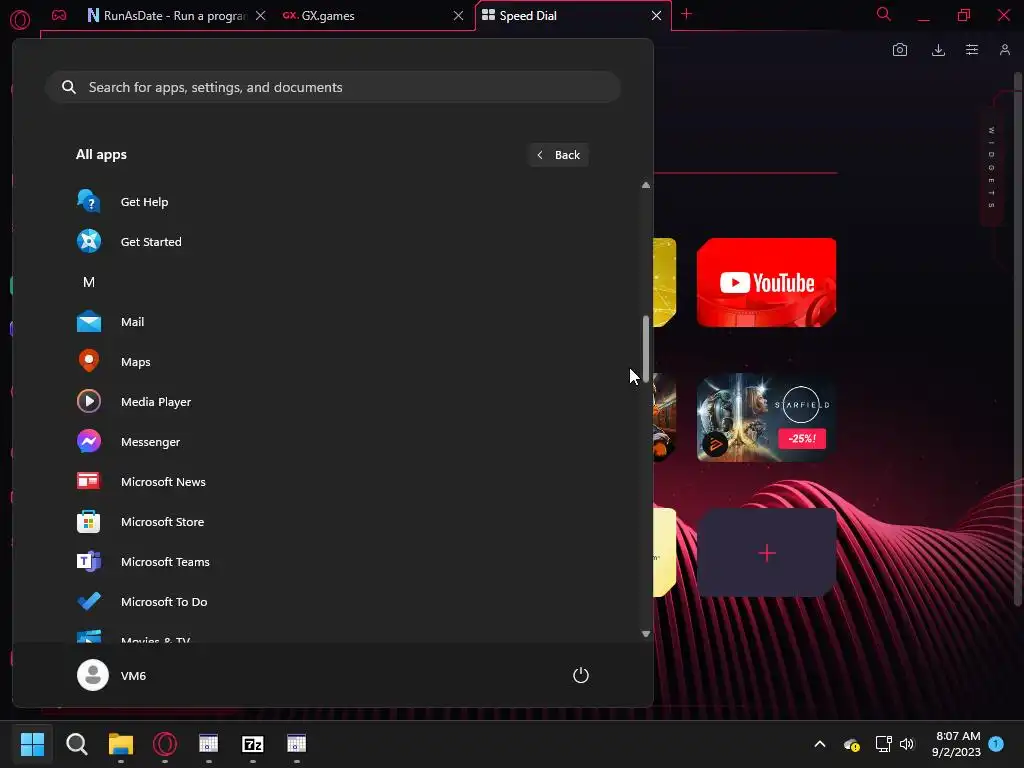Open the Microsoft To Do icon

[x=89, y=601]
